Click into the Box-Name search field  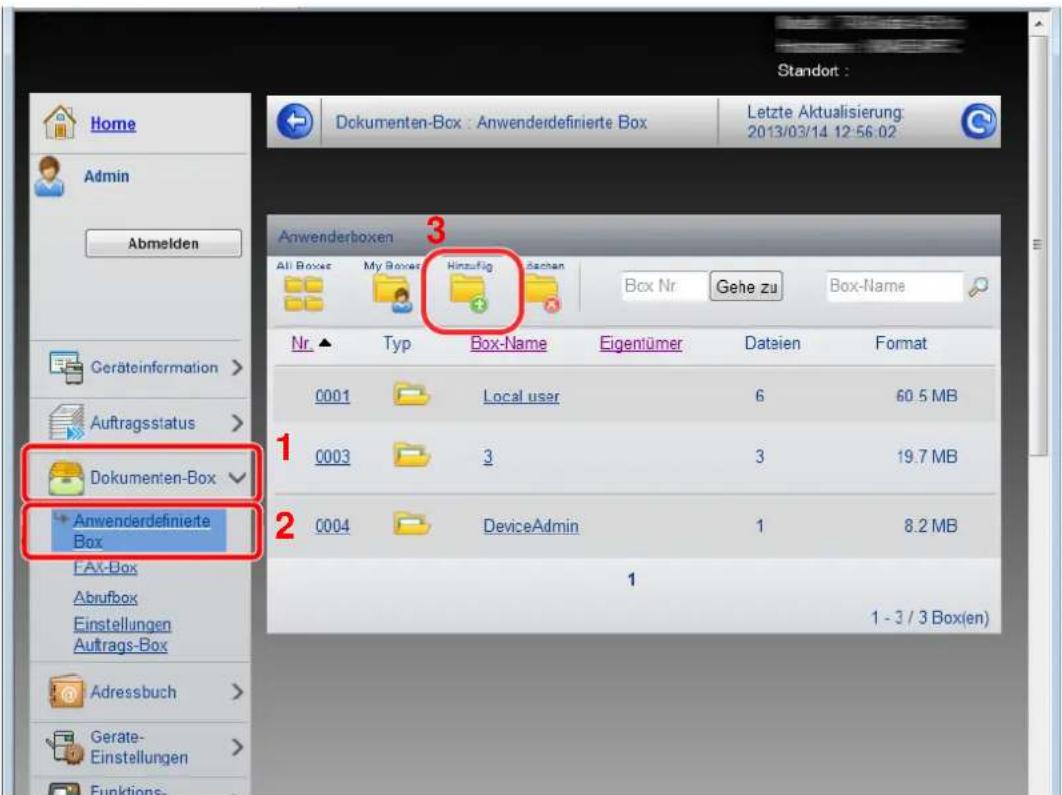coord(894,286)
